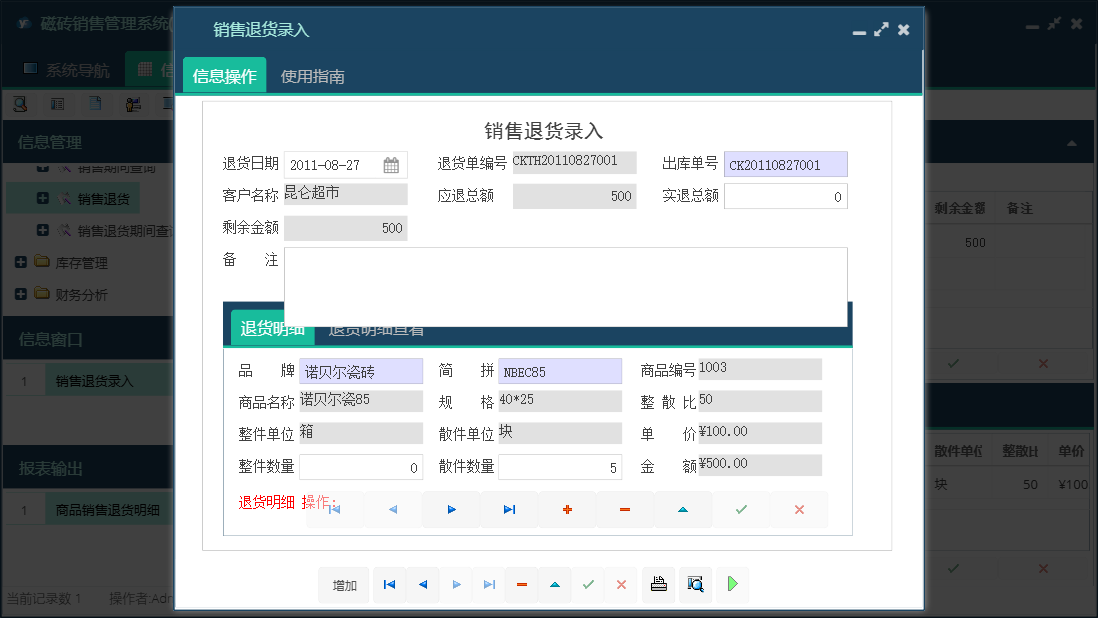
Task: Jump to first record in 退货明细 navigation
Action: pyautogui.click(x=334, y=509)
